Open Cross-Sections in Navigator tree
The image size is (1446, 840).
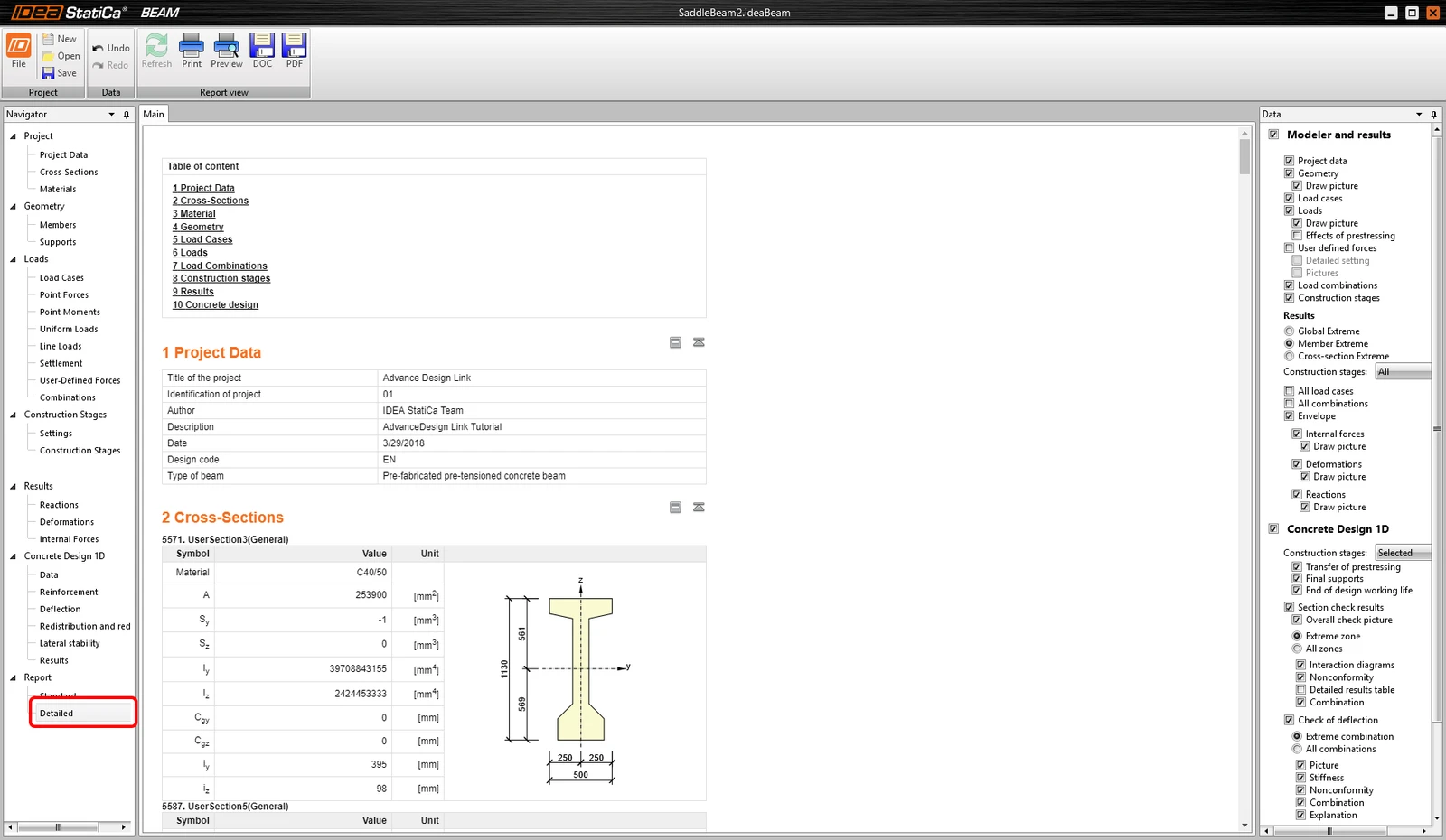[x=69, y=173]
